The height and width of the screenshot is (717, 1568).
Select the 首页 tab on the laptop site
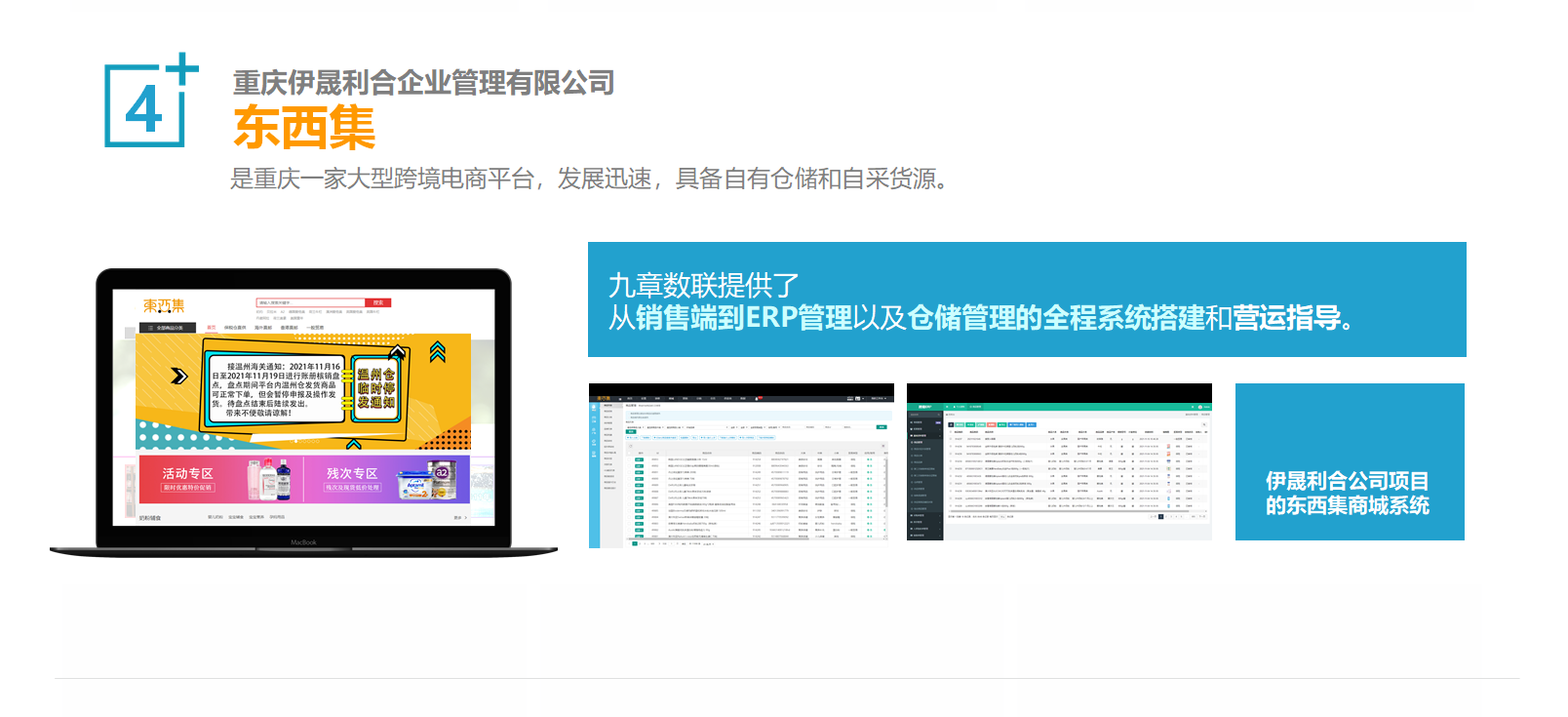click(212, 328)
